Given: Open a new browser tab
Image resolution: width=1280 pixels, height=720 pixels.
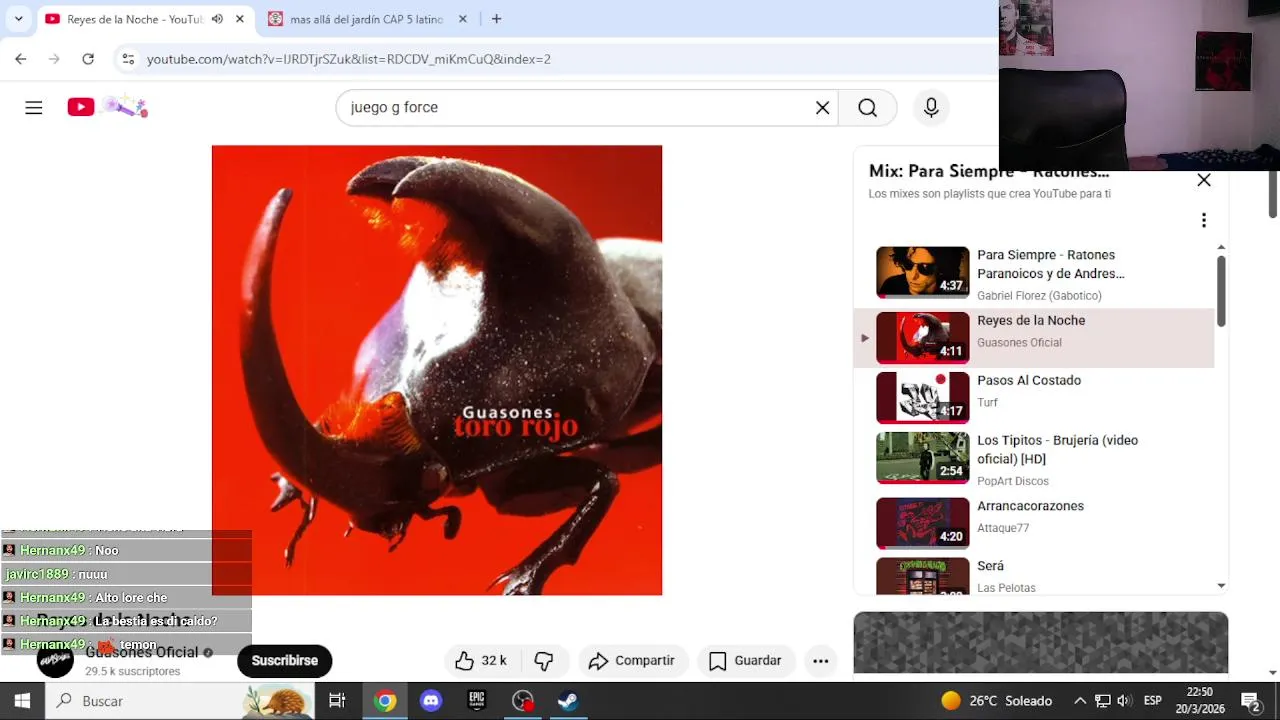Looking at the screenshot, I should [496, 19].
